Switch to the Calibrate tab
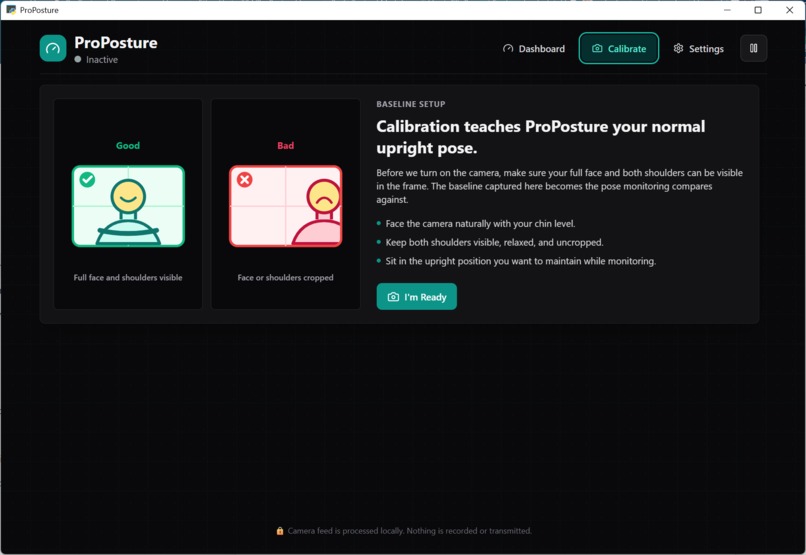 [x=619, y=48]
